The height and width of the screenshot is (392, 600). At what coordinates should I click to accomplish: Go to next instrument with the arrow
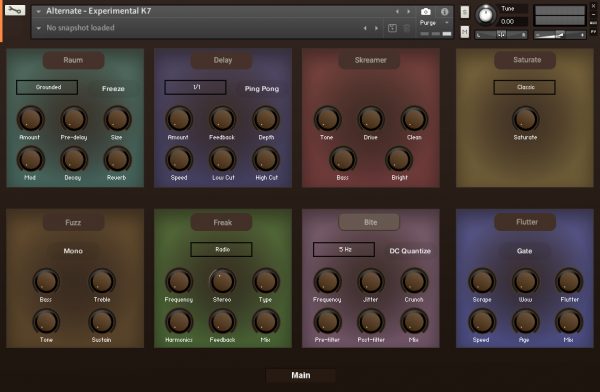coord(408,11)
